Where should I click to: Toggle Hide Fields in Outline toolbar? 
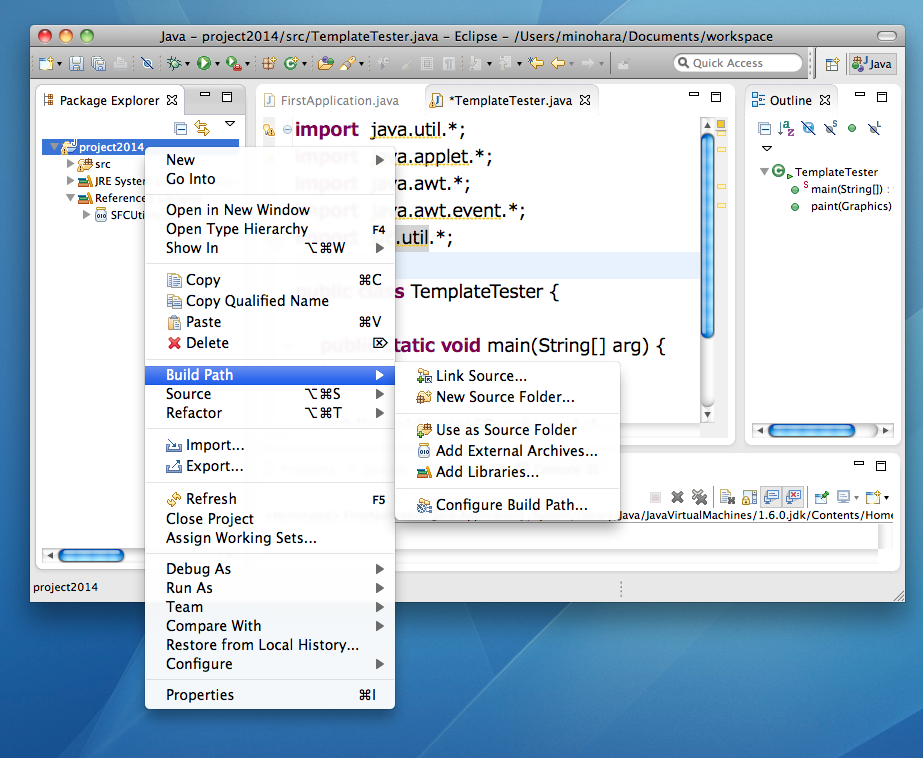click(x=808, y=128)
